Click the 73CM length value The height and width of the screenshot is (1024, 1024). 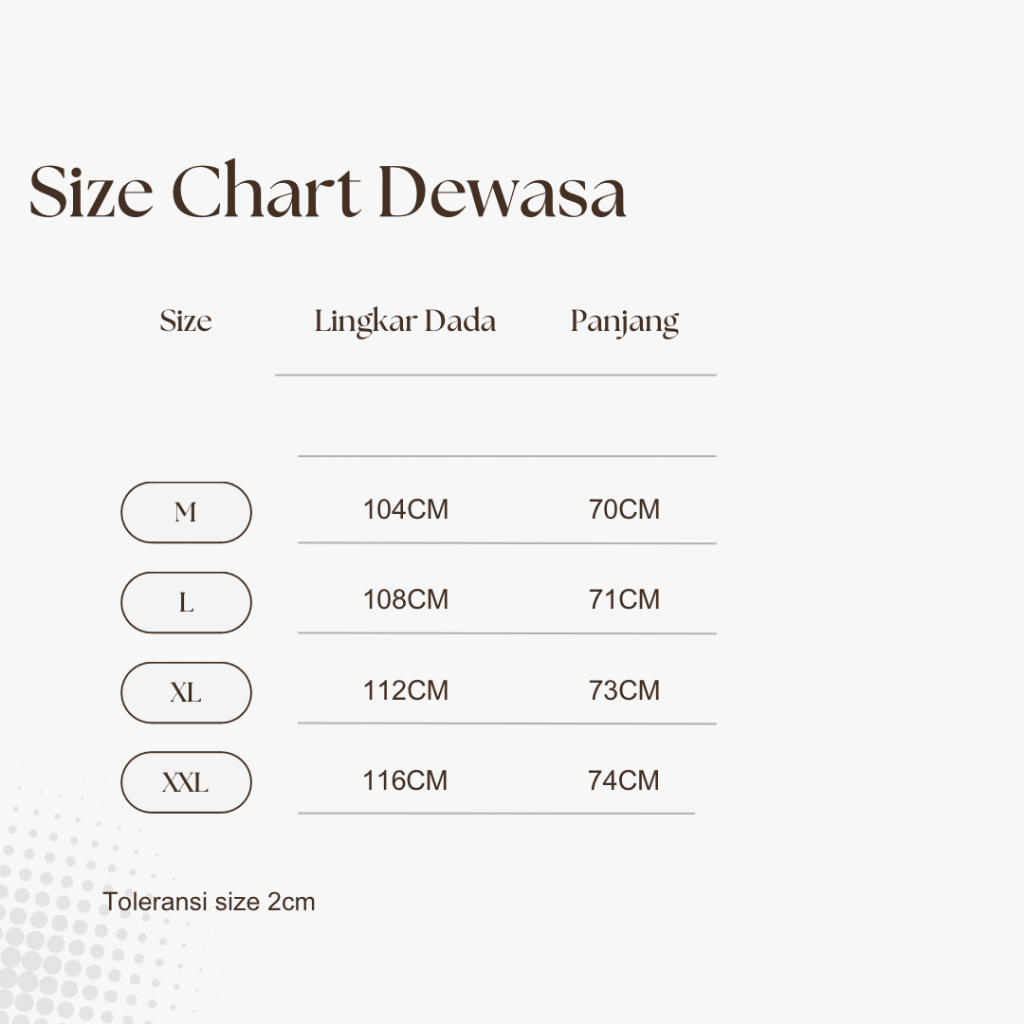pyautogui.click(x=624, y=691)
